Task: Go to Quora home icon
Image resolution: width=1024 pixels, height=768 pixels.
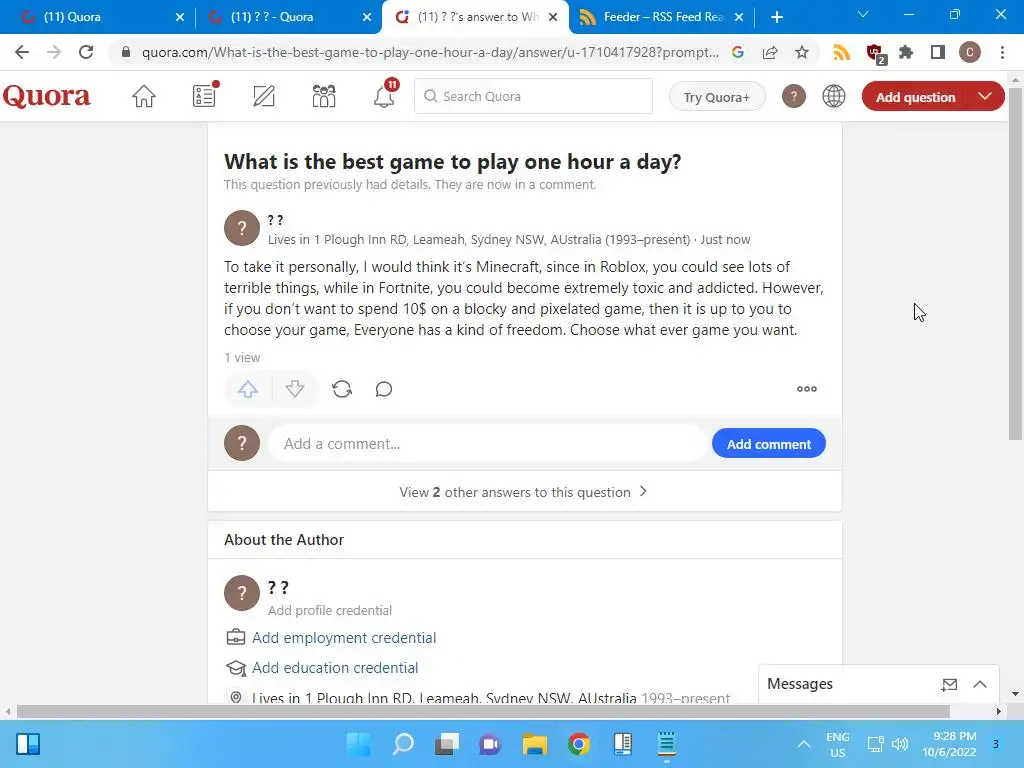Action: coord(144,97)
